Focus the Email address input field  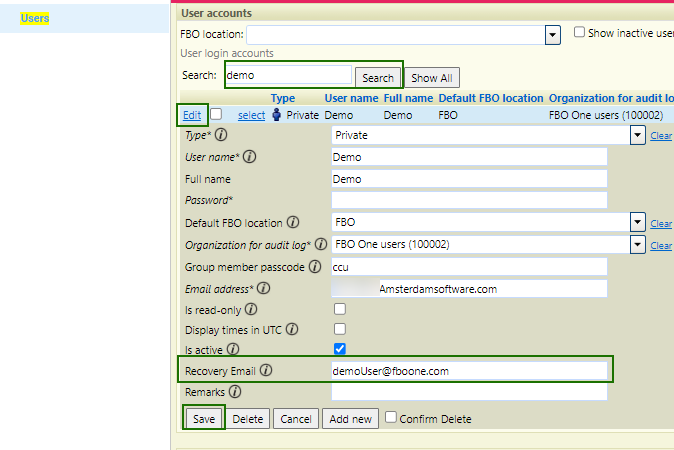coord(469,289)
